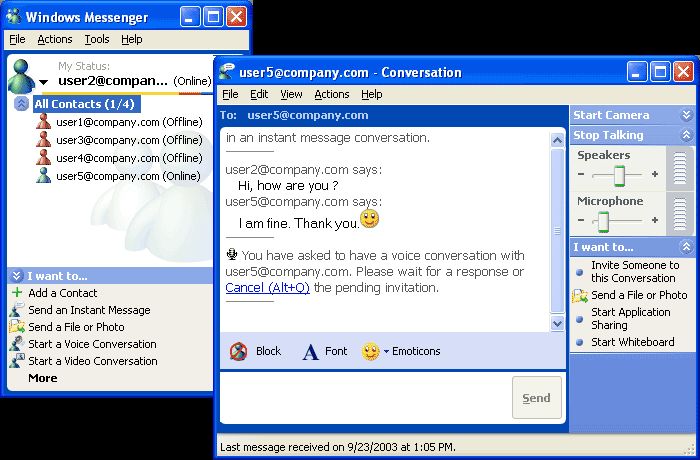This screenshot has height=460, width=700.
Task: Open Help menu in Windows Messenger
Action: 131,39
